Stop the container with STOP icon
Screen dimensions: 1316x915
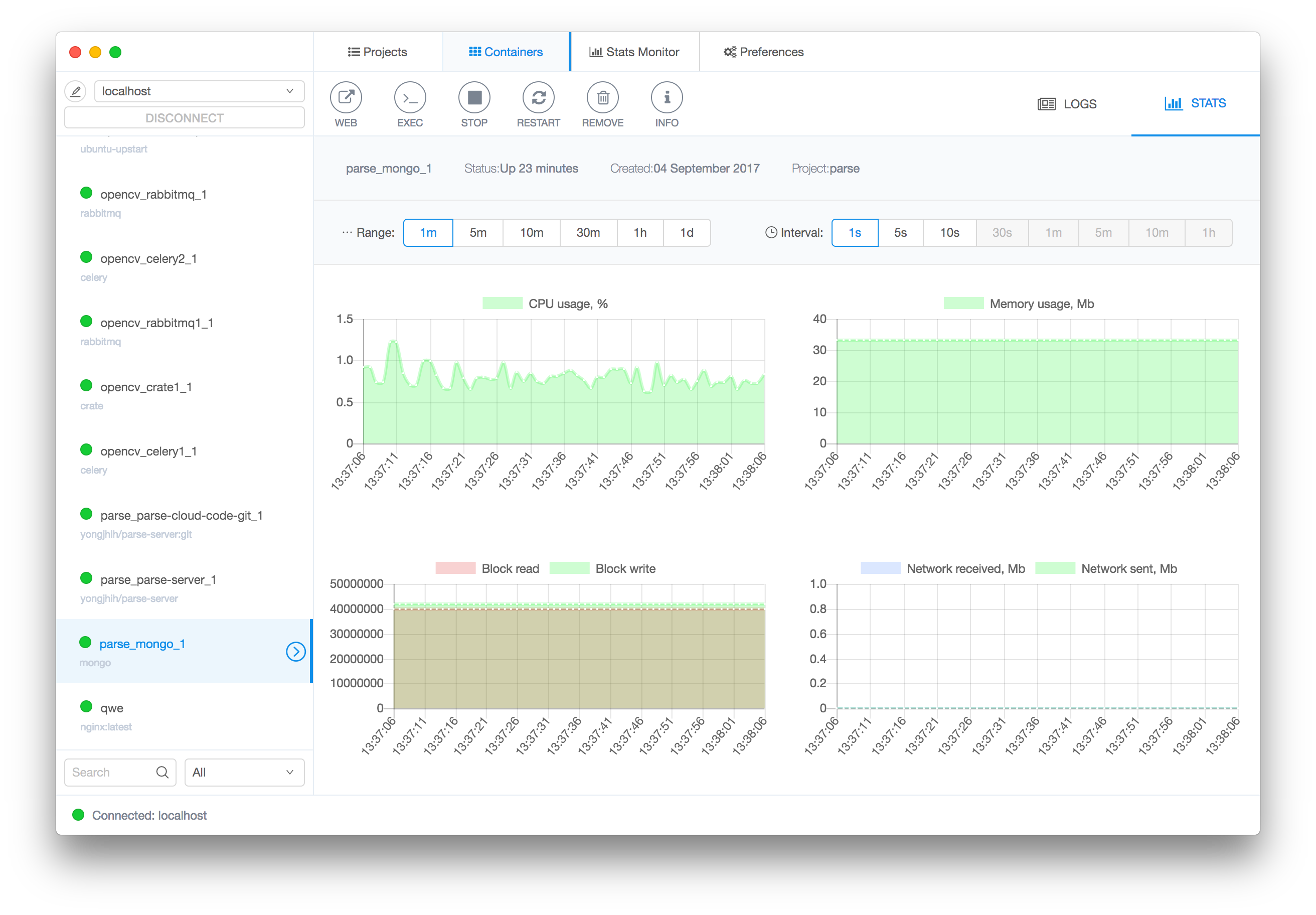point(474,97)
